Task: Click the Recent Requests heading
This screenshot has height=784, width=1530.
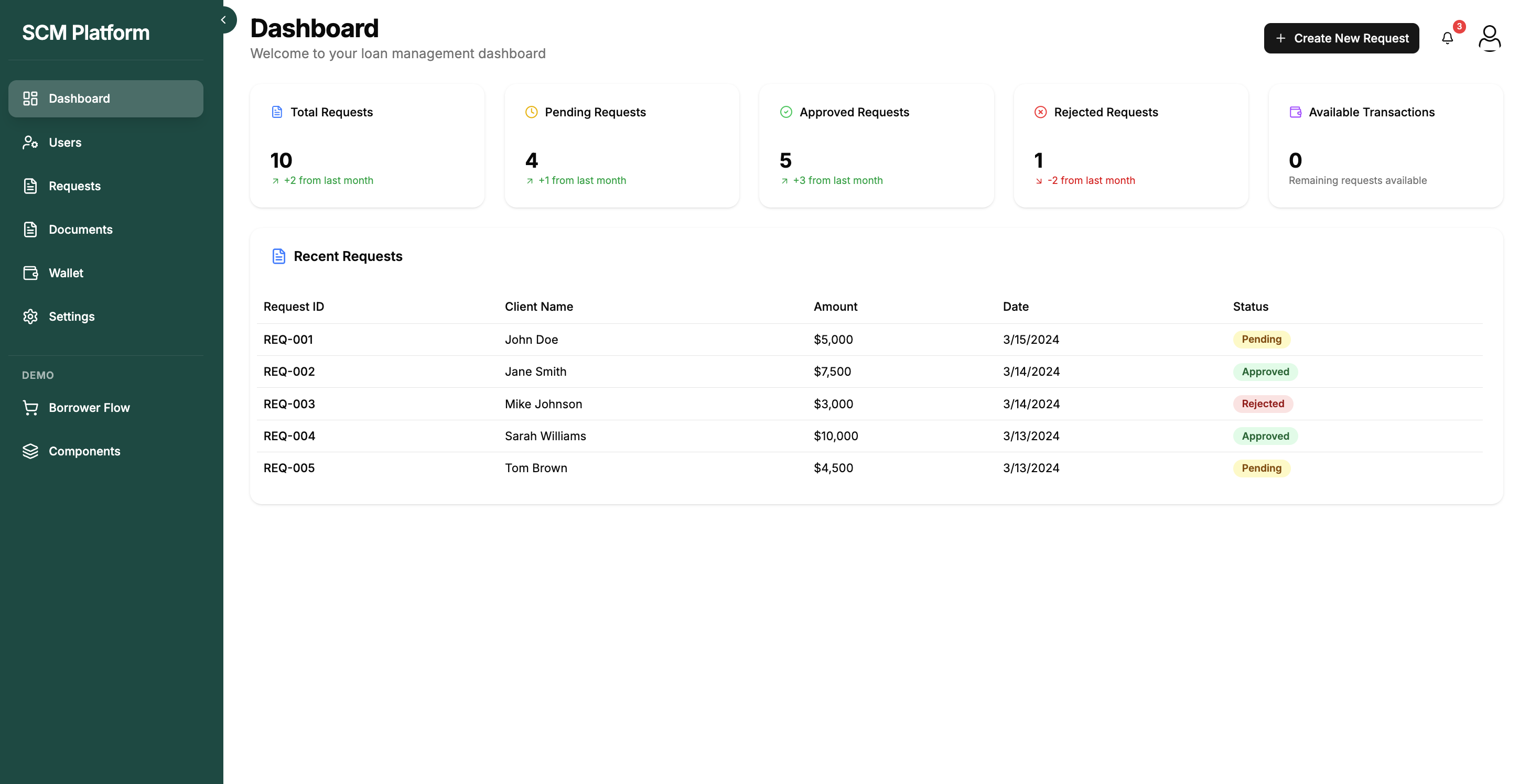Action: tap(348, 256)
